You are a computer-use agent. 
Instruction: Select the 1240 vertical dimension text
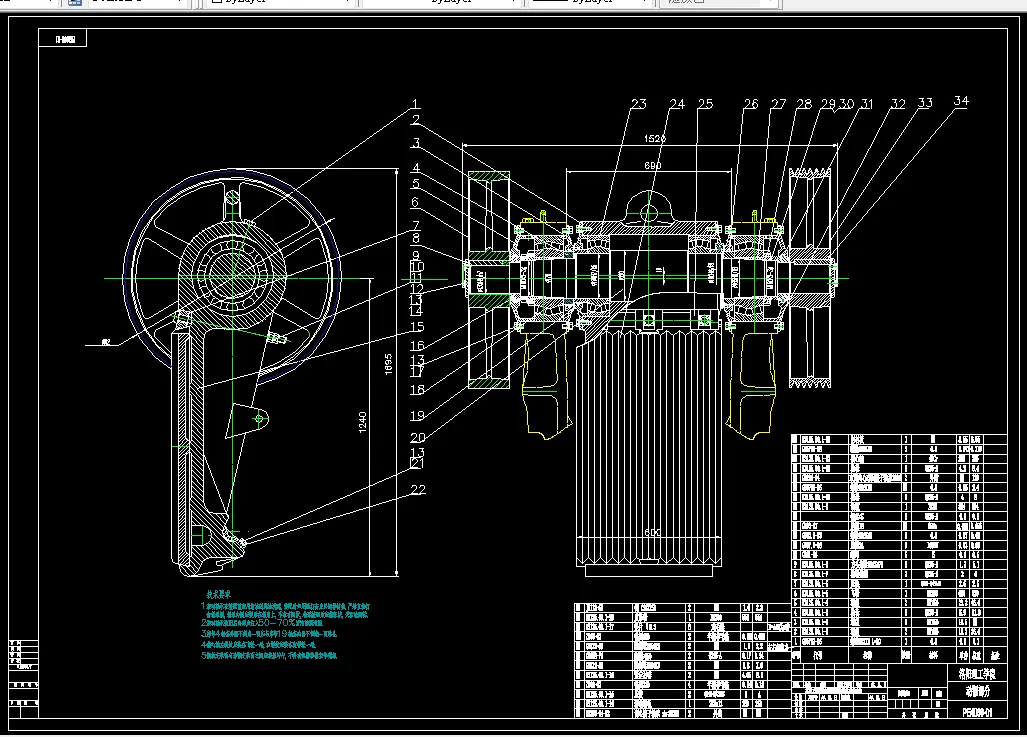[x=362, y=422]
